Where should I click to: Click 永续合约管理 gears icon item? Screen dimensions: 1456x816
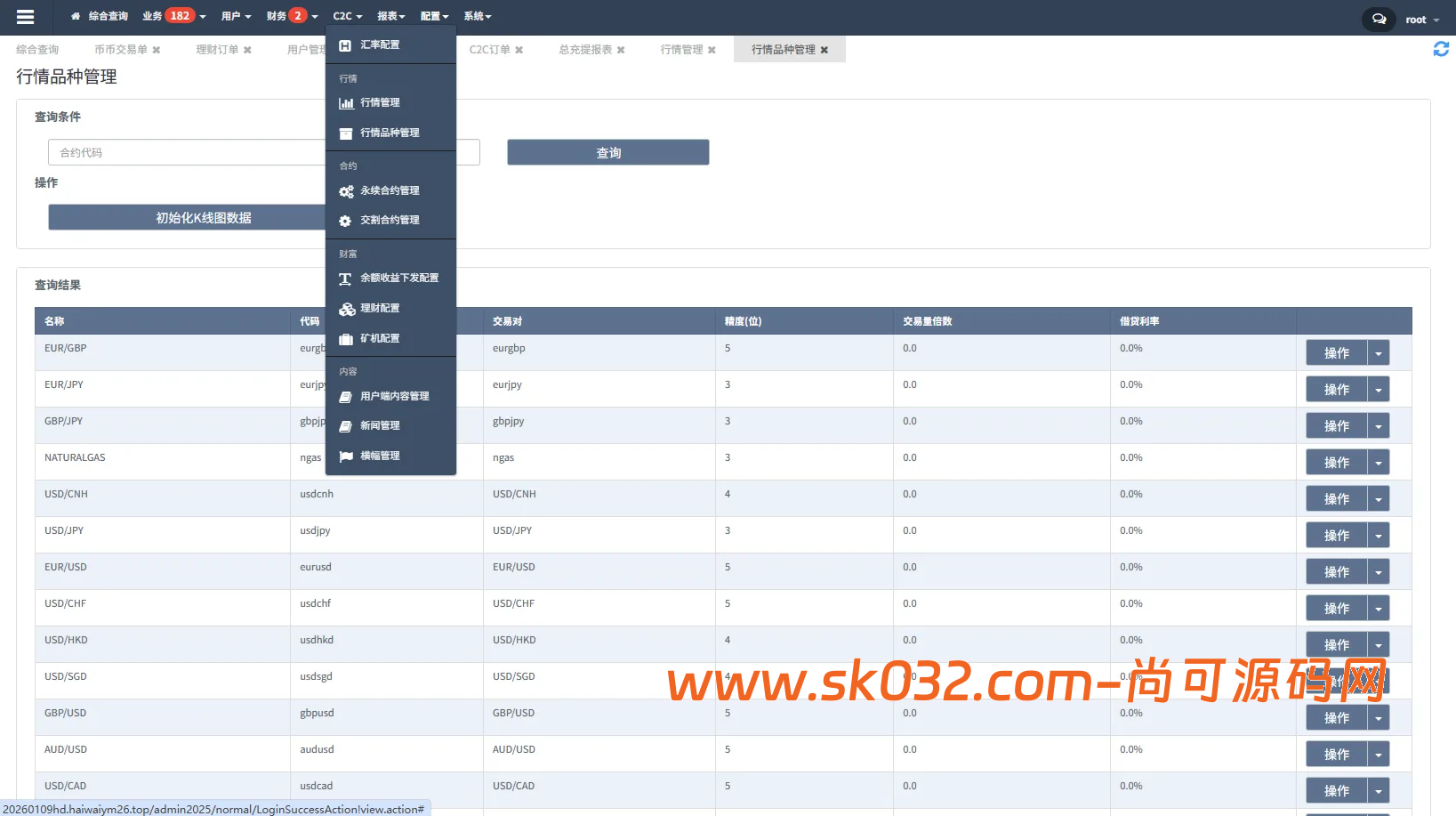389,190
